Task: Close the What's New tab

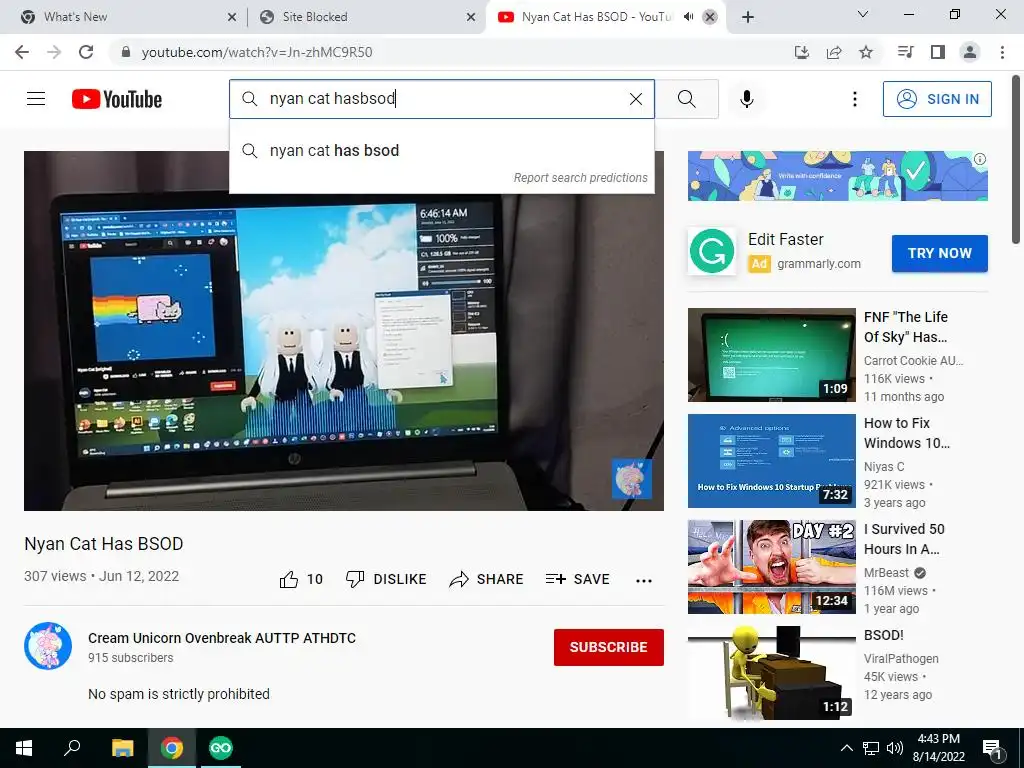Action: tap(232, 17)
